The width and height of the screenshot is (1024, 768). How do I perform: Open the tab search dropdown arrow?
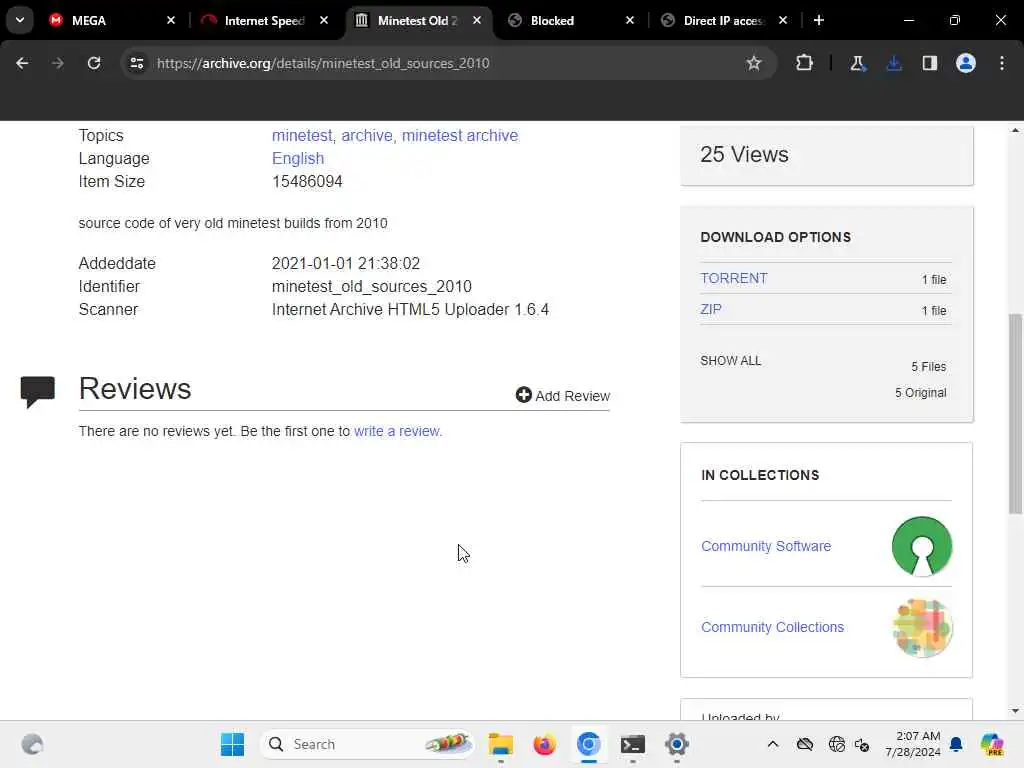[x=20, y=20]
